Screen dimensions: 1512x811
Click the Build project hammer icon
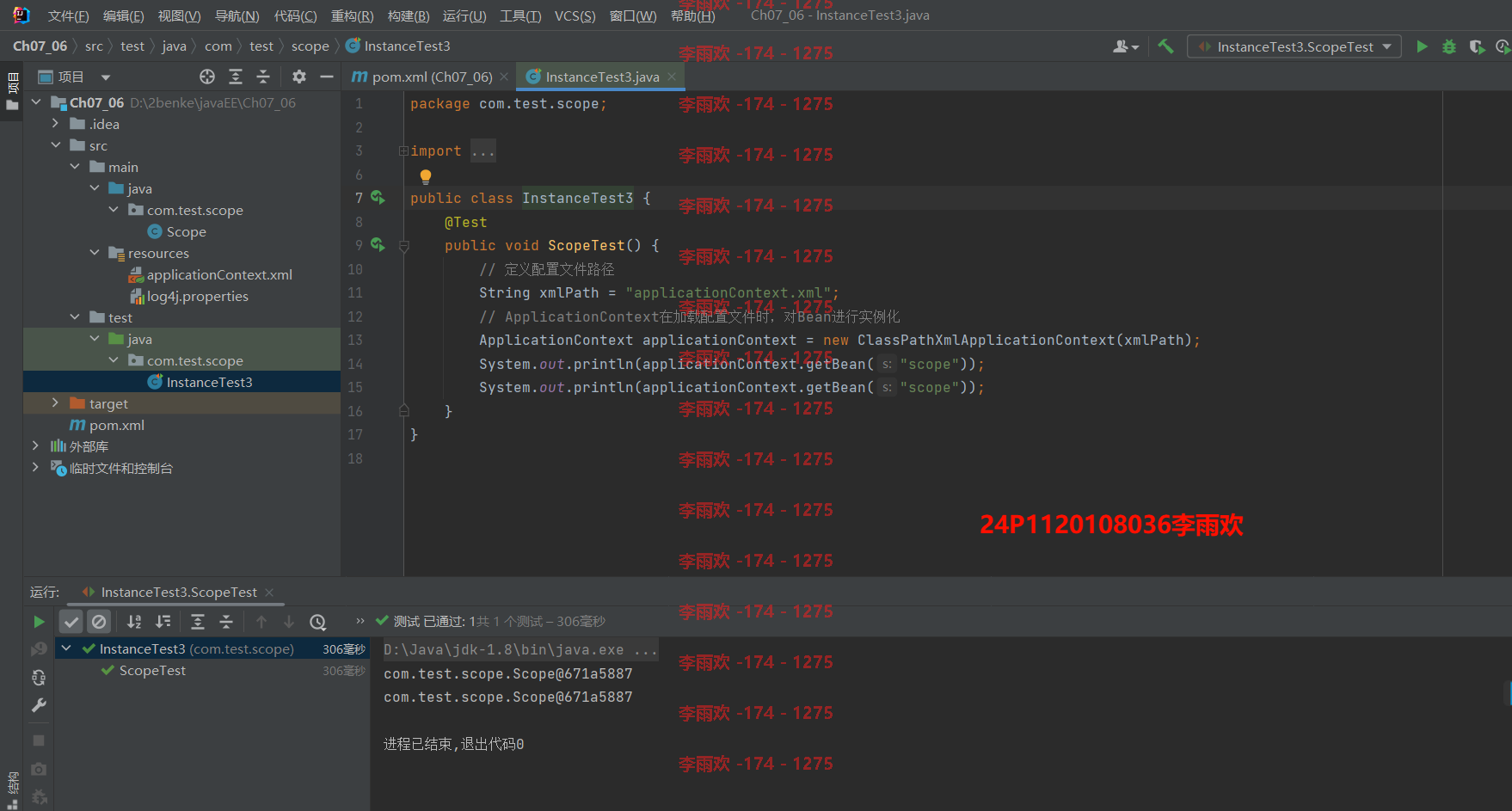point(1165,46)
